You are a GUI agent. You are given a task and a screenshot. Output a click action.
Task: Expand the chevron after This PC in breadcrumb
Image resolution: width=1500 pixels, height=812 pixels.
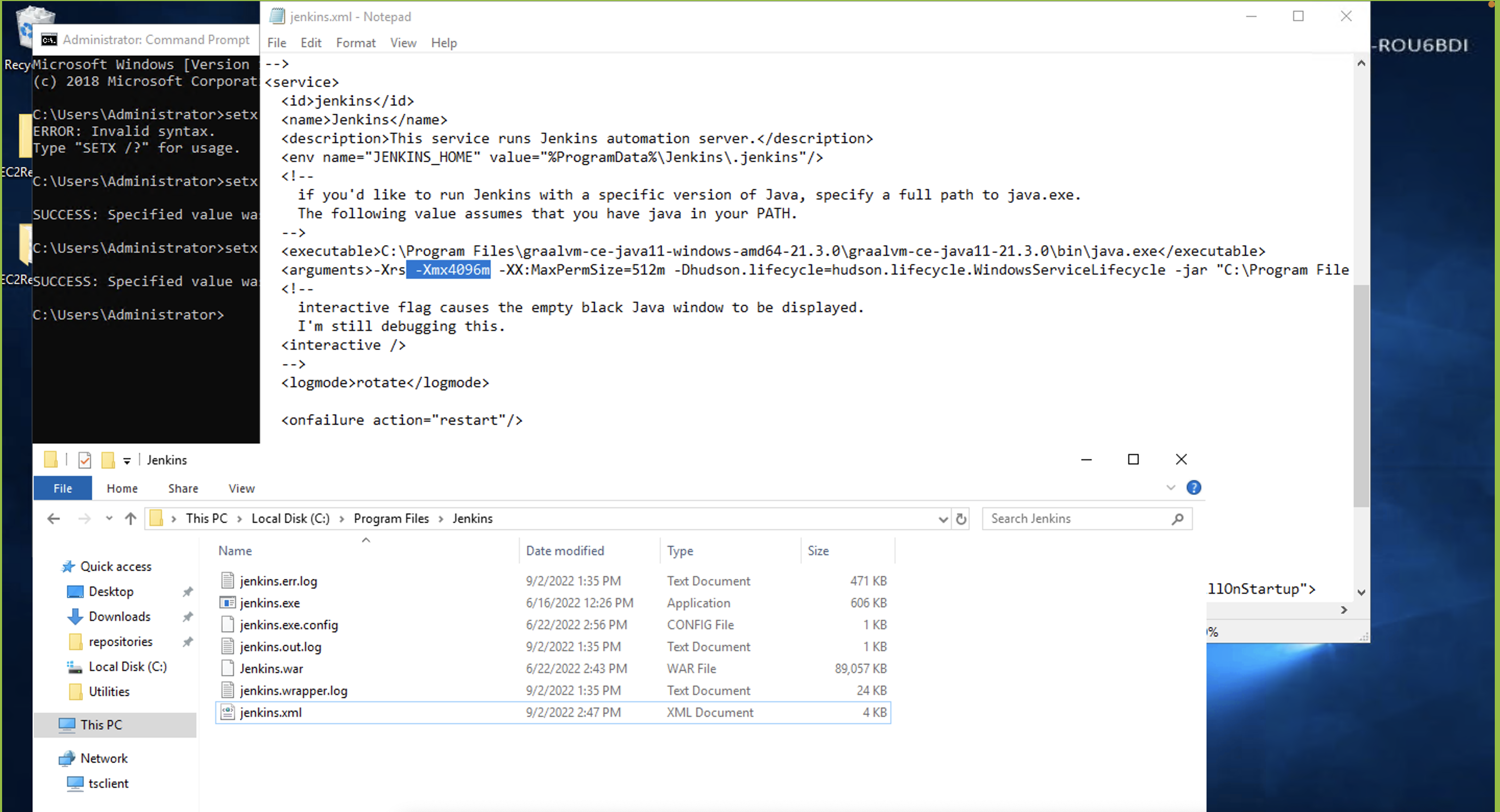[240, 519]
